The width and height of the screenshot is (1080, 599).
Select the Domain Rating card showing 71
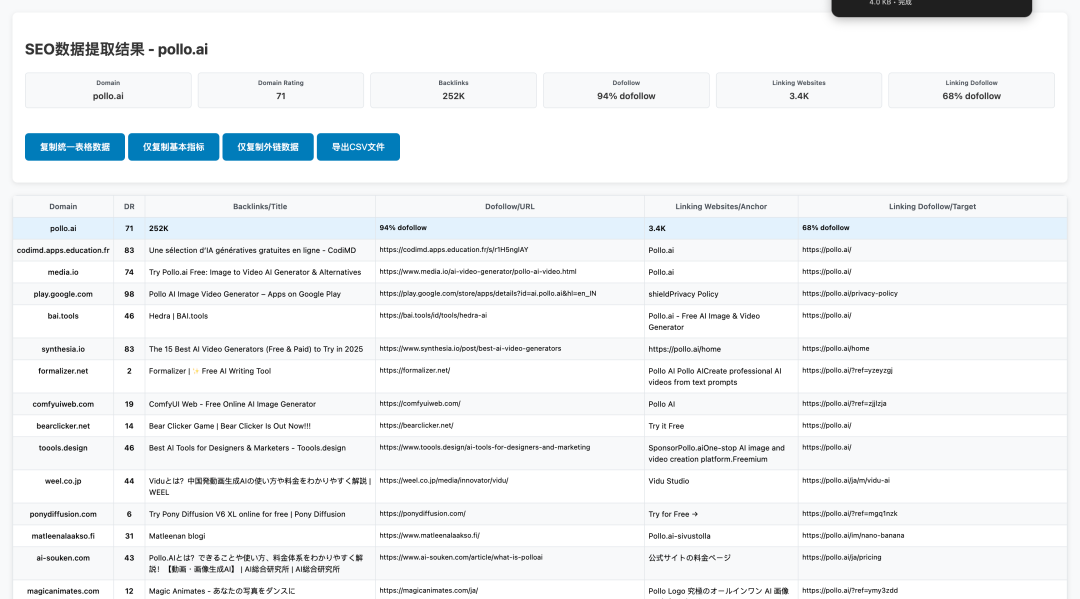coord(280,90)
